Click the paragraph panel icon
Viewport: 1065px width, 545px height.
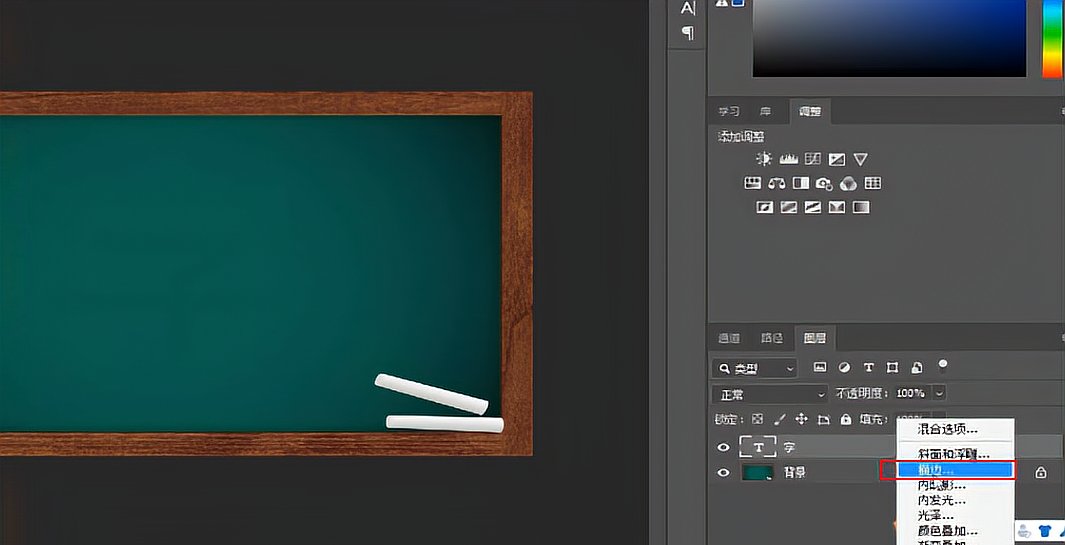coord(688,32)
